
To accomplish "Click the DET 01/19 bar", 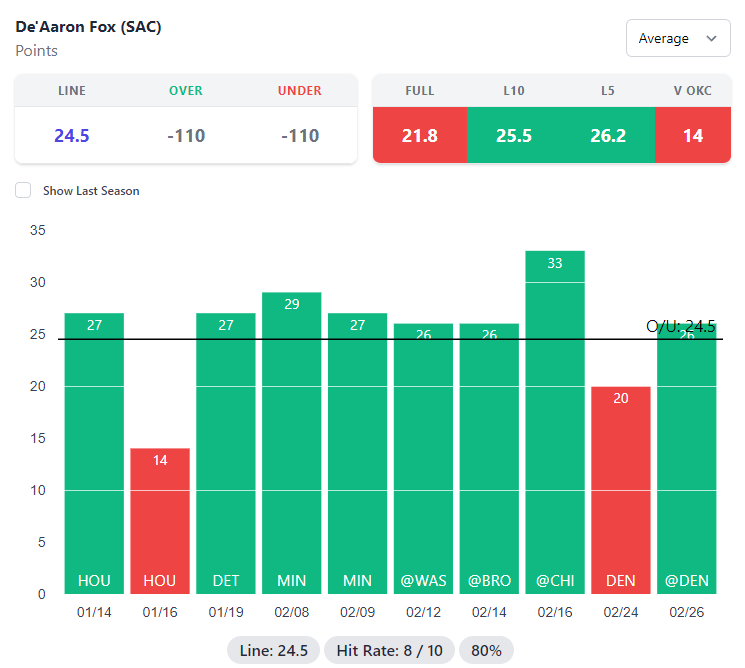I will click(x=226, y=453).
